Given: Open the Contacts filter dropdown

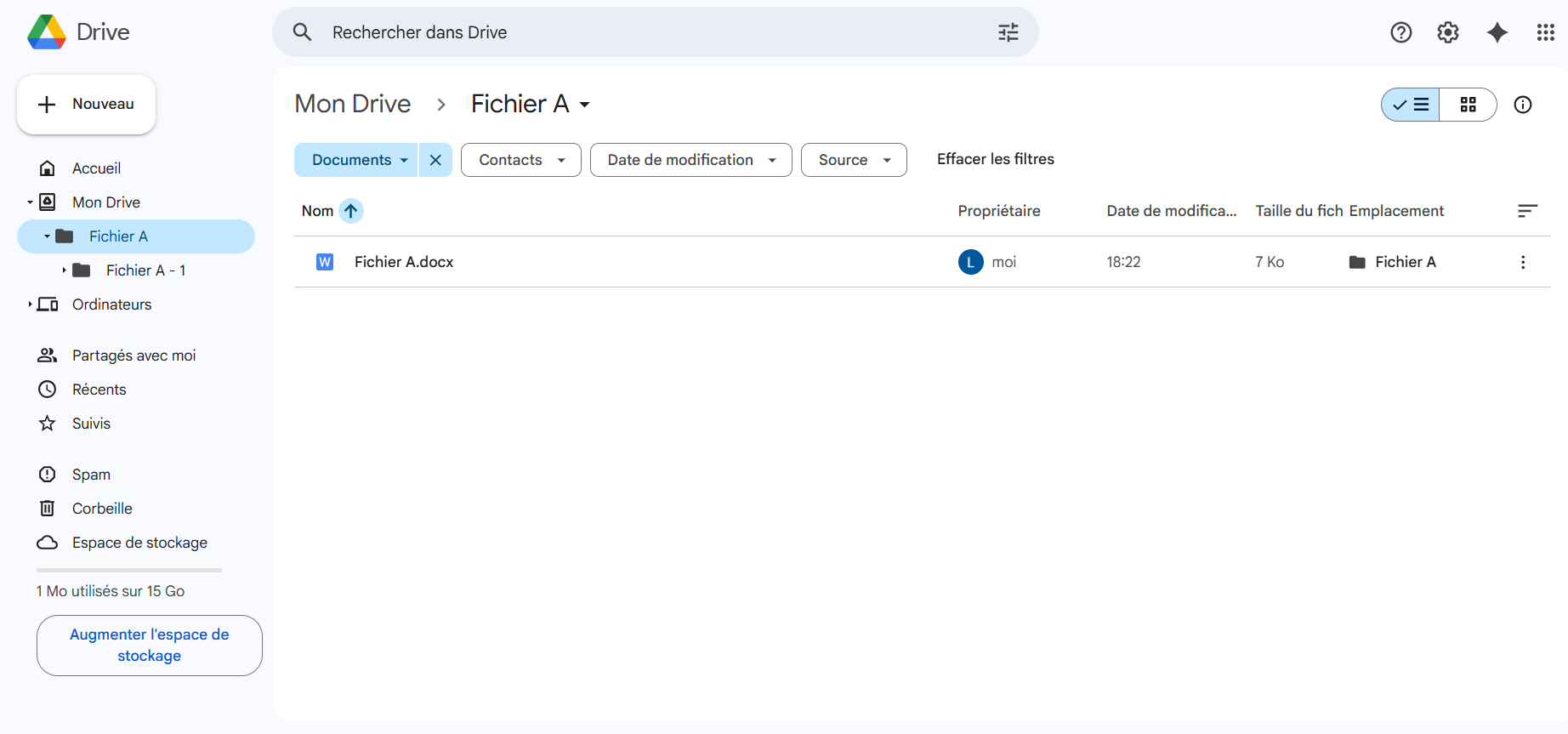Looking at the screenshot, I should (x=520, y=160).
